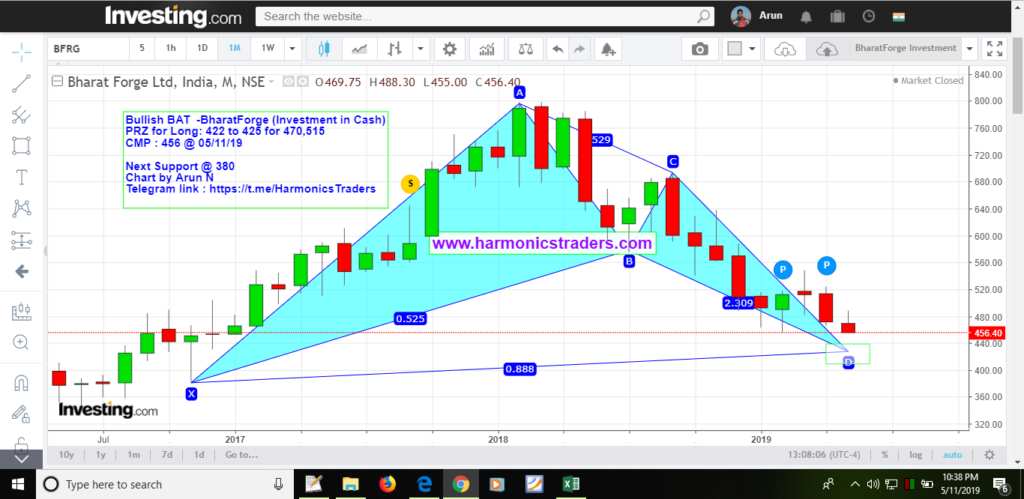Image resolution: width=1024 pixels, height=499 pixels.
Task: Open the pitchfork tool group
Action: 22,115
